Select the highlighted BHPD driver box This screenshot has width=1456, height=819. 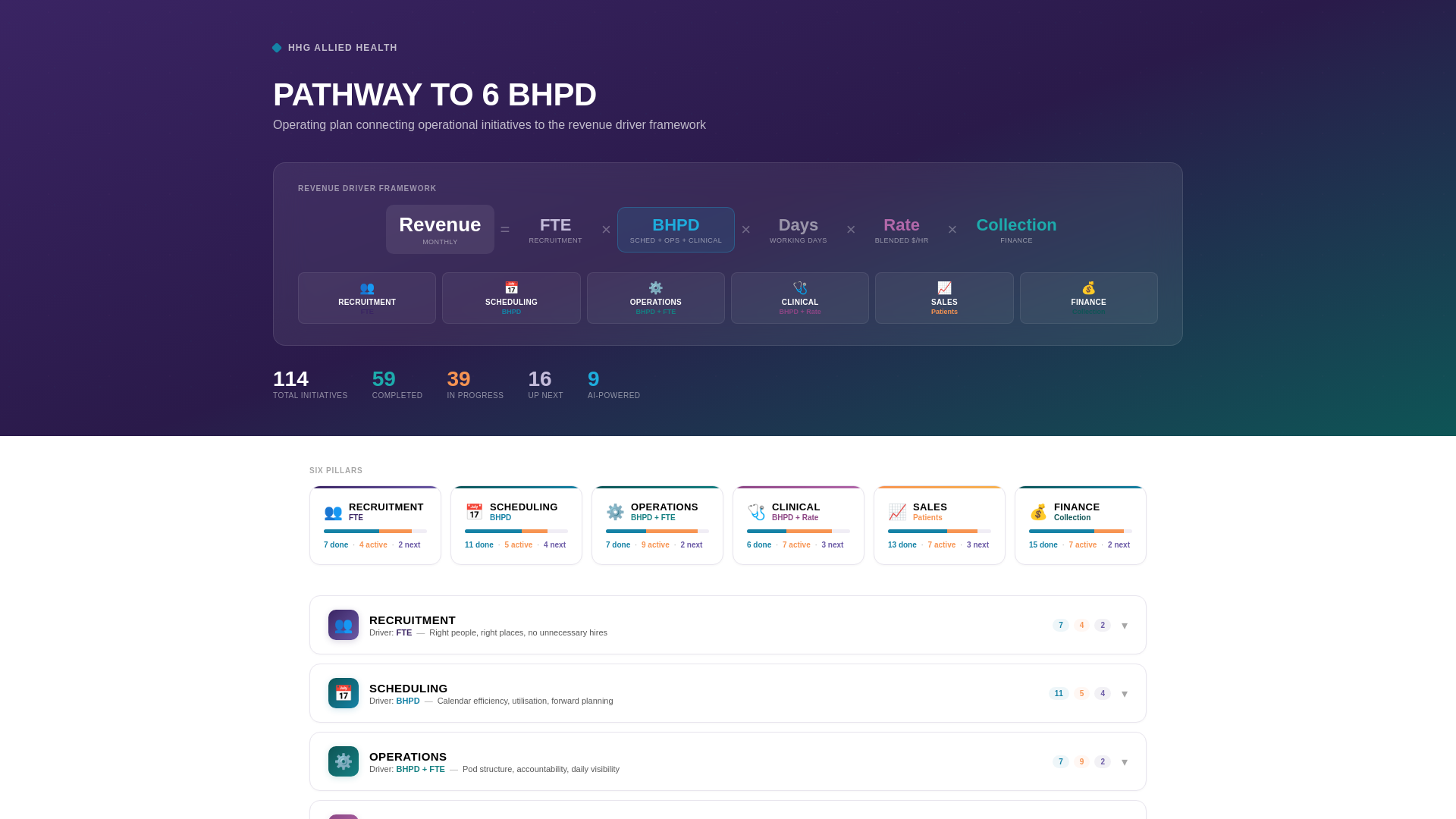(676, 230)
